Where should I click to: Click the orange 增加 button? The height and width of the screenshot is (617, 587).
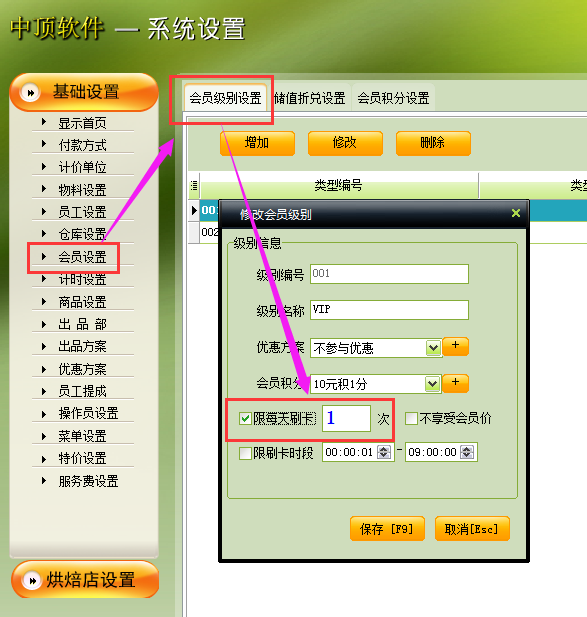tap(257, 143)
